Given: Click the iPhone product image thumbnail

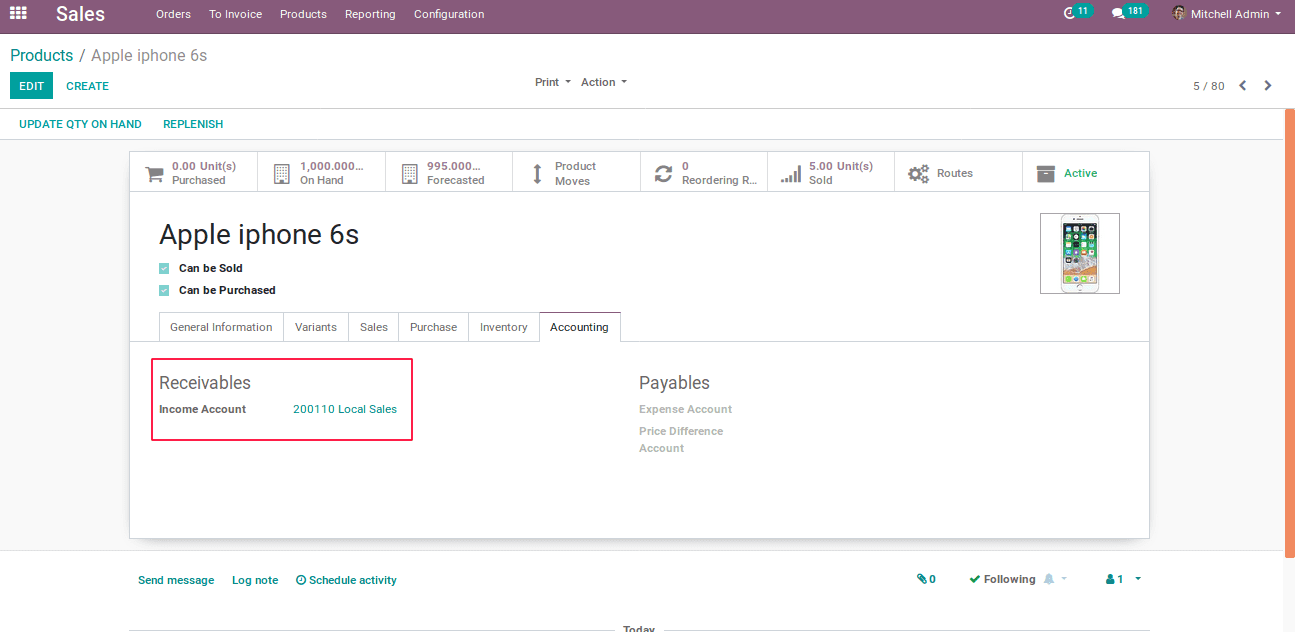Looking at the screenshot, I should tap(1080, 253).
